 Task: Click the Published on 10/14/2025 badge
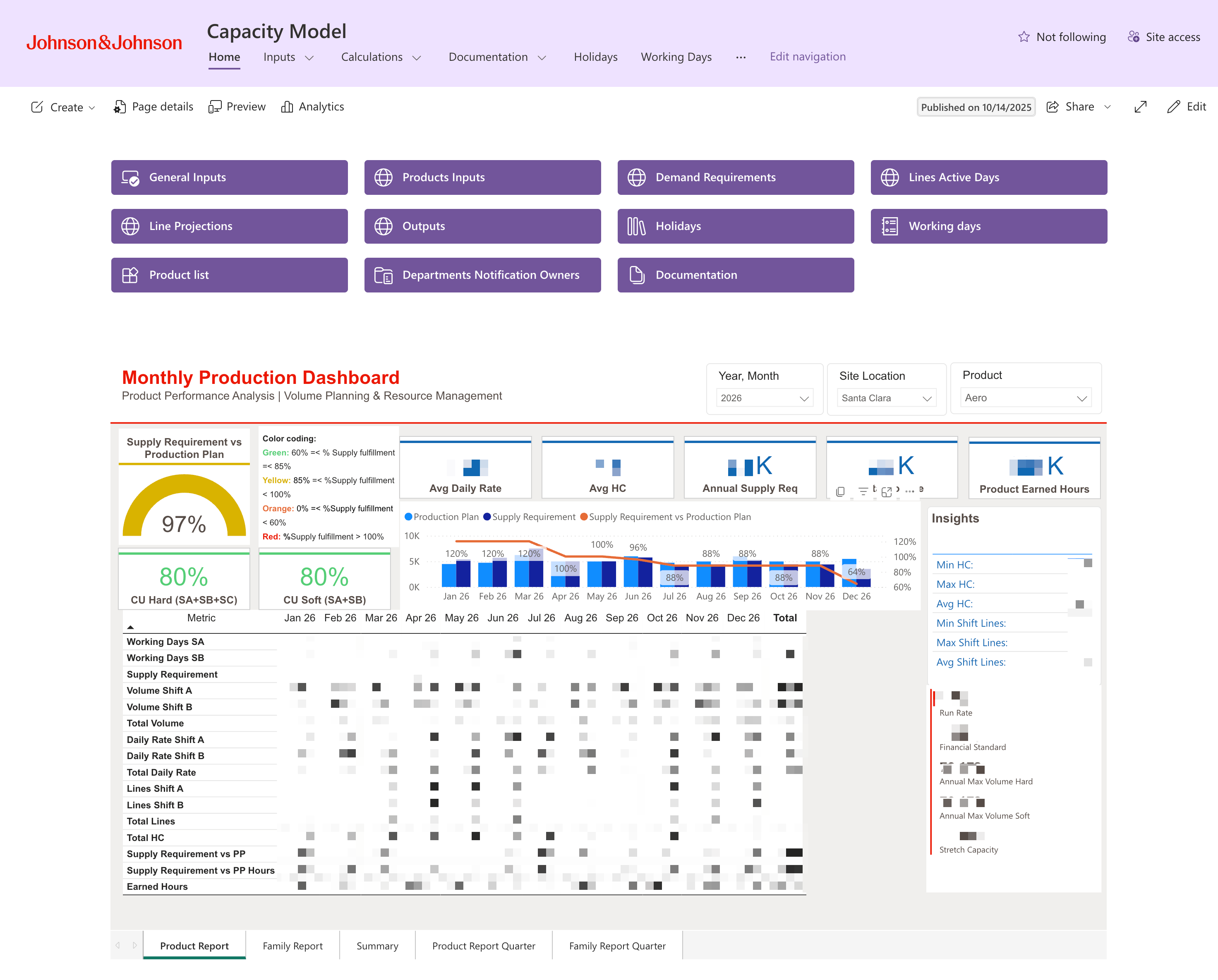click(976, 107)
